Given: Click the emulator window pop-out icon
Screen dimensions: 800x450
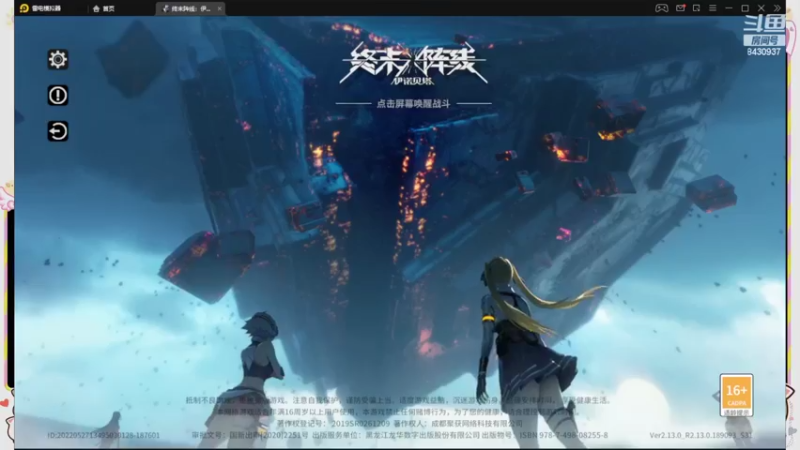Looking at the screenshot, I should click(696, 8).
